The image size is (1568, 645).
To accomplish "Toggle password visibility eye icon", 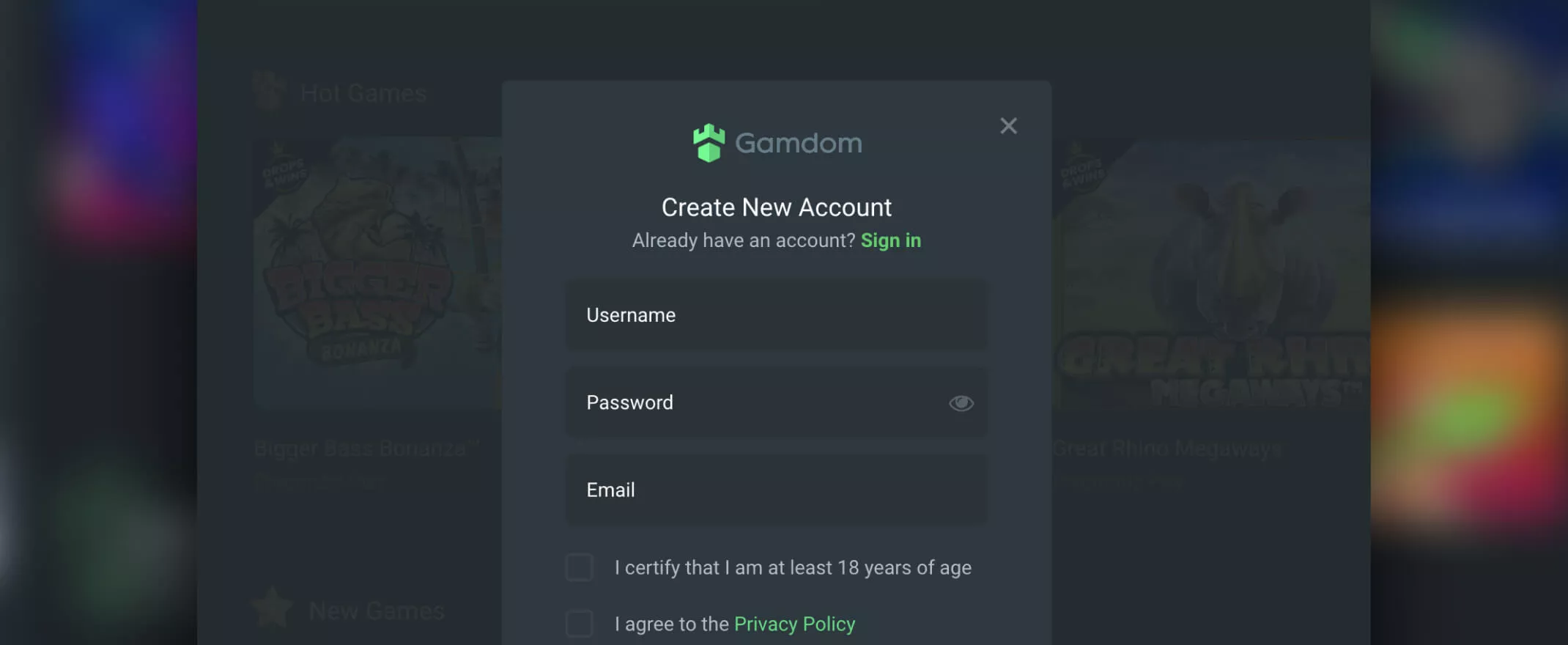I will [961, 403].
